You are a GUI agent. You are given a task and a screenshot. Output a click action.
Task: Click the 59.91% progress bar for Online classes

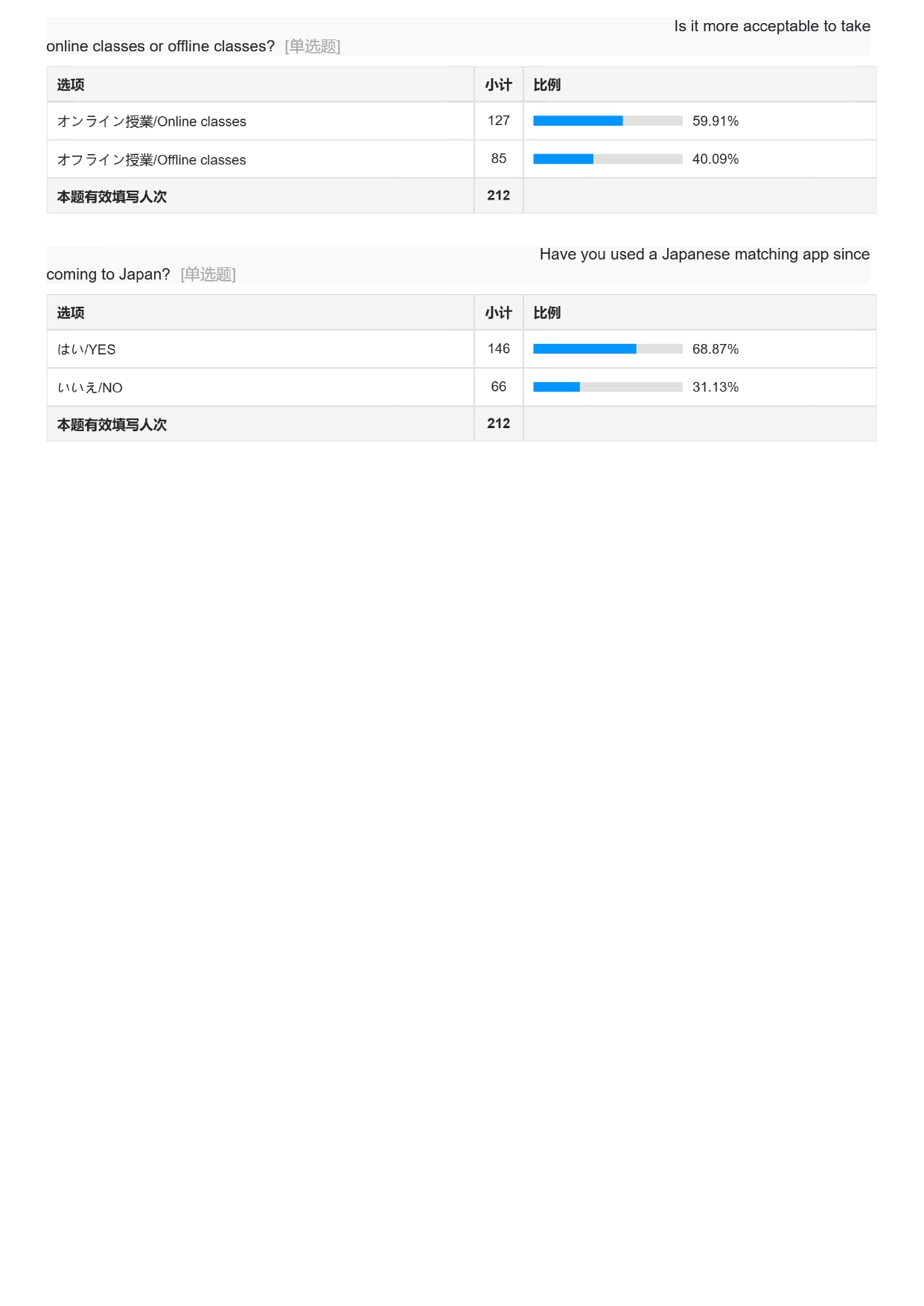click(x=608, y=121)
